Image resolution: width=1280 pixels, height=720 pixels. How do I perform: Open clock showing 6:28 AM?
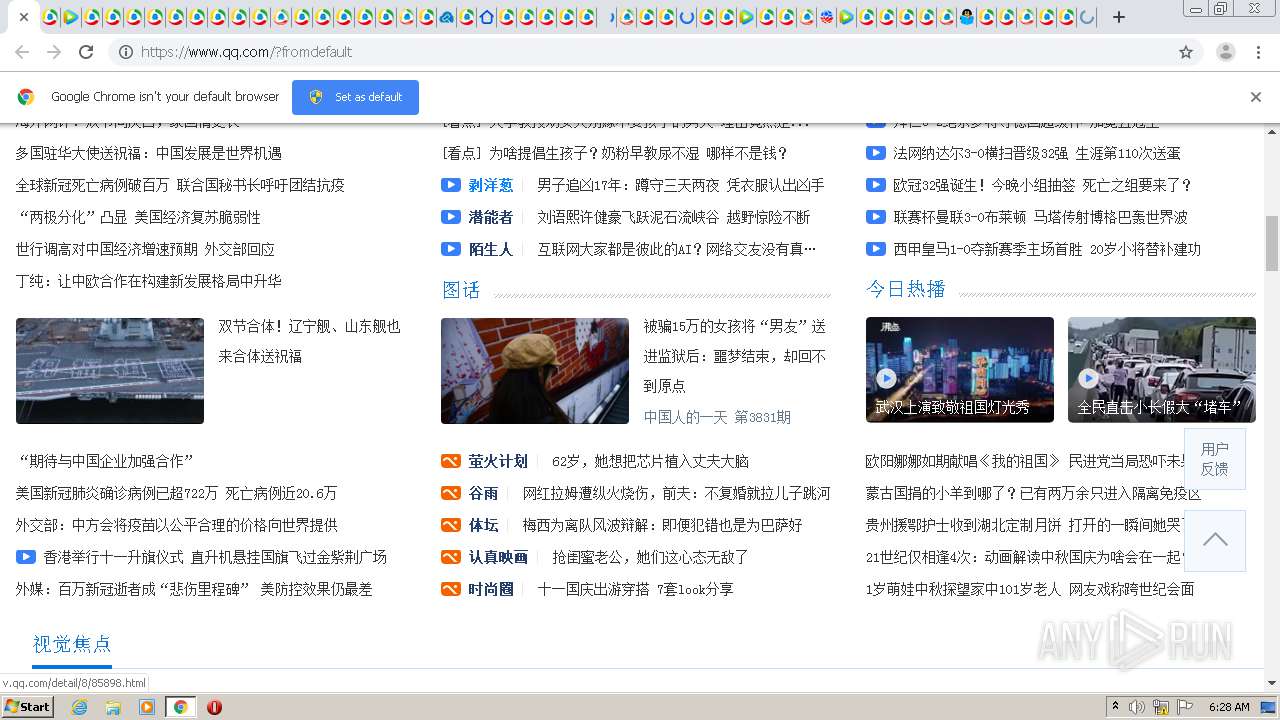1229,707
